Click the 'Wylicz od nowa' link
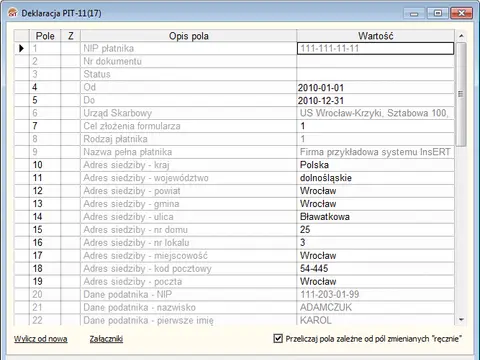The height and width of the screenshot is (360, 480). tap(41, 339)
